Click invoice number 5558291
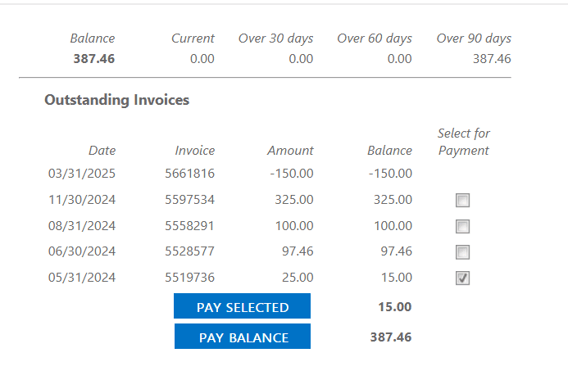This screenshot has width=568, height=389. (189, 226)
